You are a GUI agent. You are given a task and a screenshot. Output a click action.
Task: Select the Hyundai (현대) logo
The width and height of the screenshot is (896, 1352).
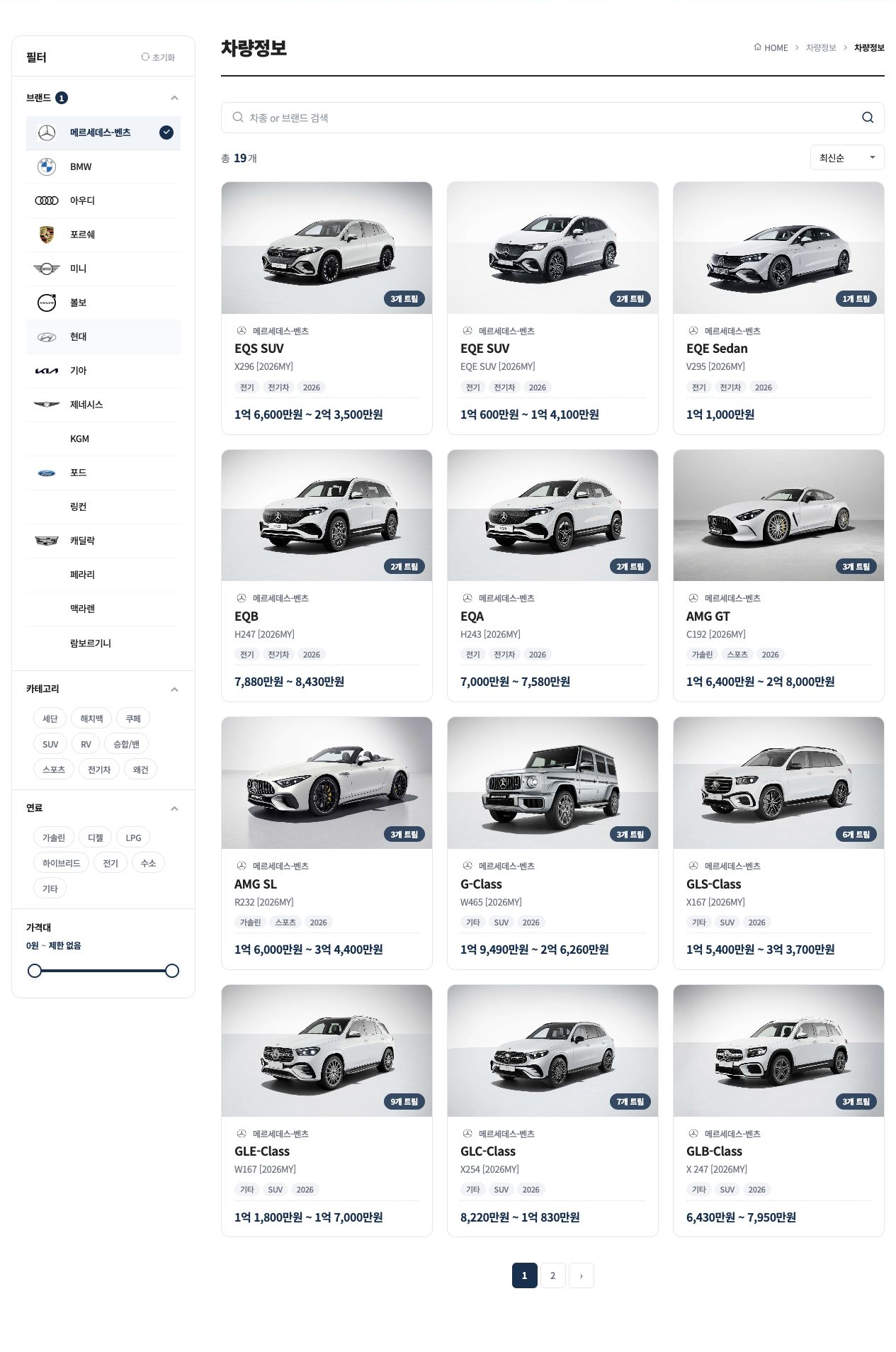coord(47,337)
